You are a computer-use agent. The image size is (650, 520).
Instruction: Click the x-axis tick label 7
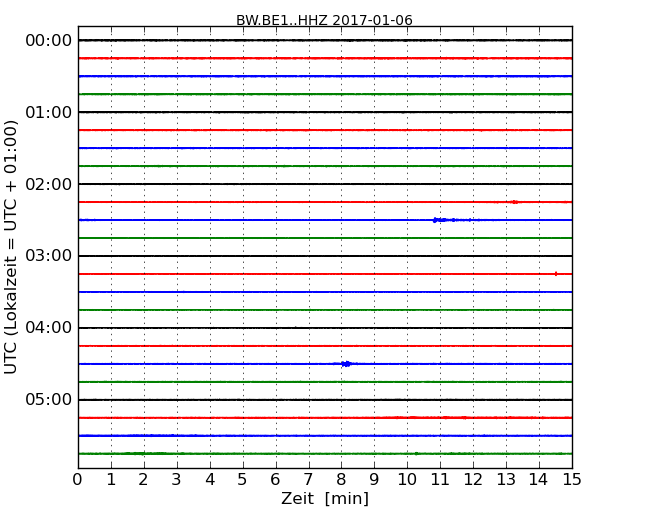click(x=308, y=480)
